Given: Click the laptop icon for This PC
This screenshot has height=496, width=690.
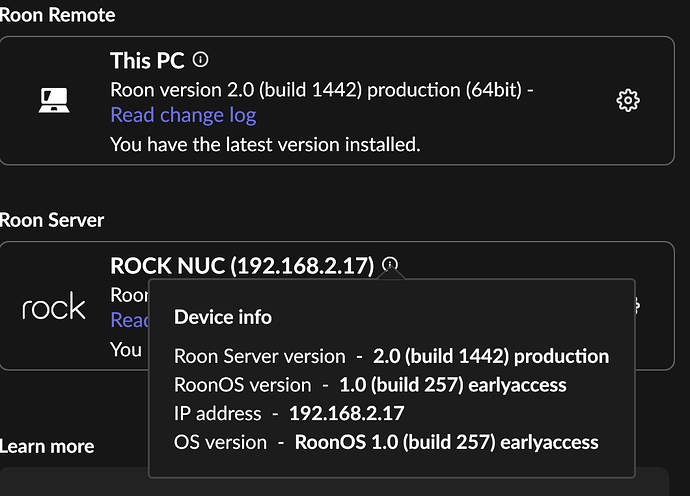Looking at the screenshot, I should coord(54,100).
